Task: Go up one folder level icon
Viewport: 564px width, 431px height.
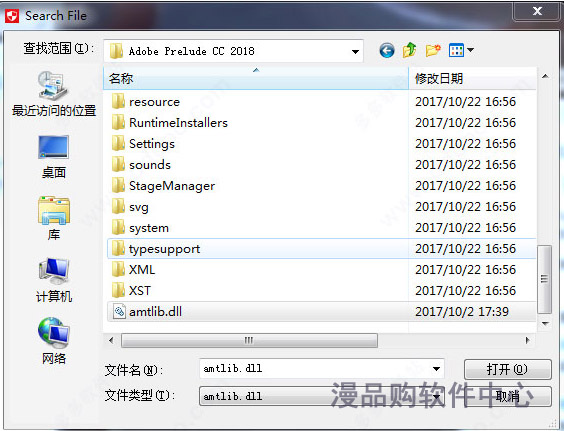Action: 409,50
